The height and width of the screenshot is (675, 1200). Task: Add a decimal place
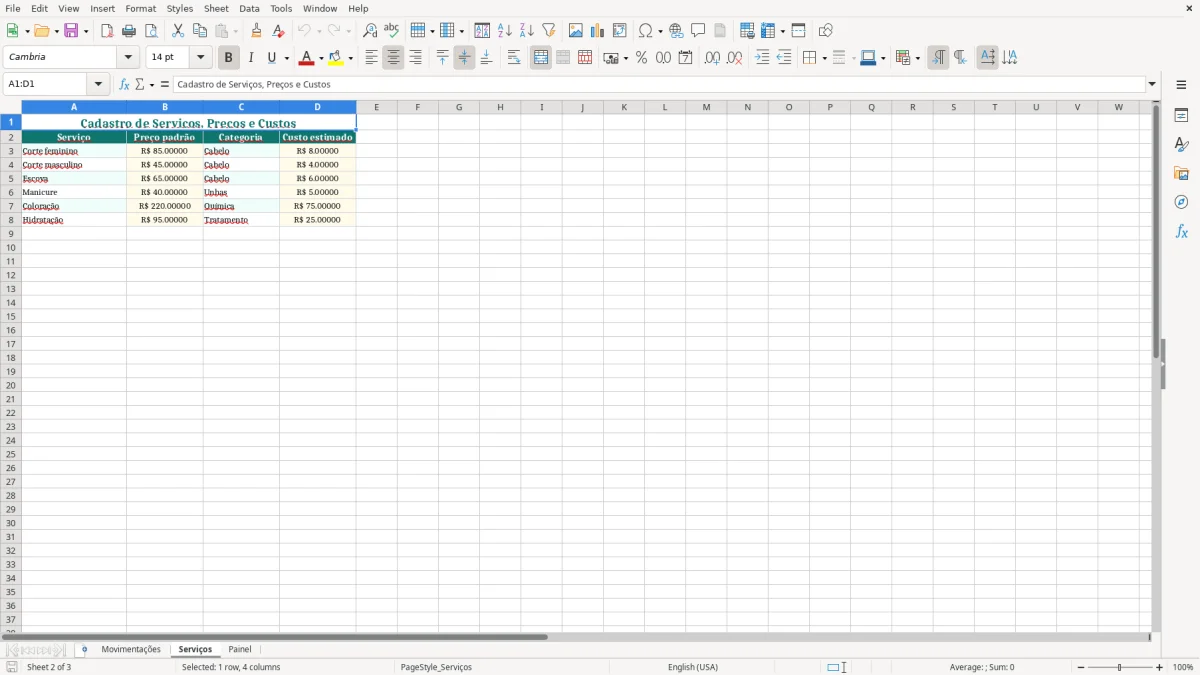[712, 58]
